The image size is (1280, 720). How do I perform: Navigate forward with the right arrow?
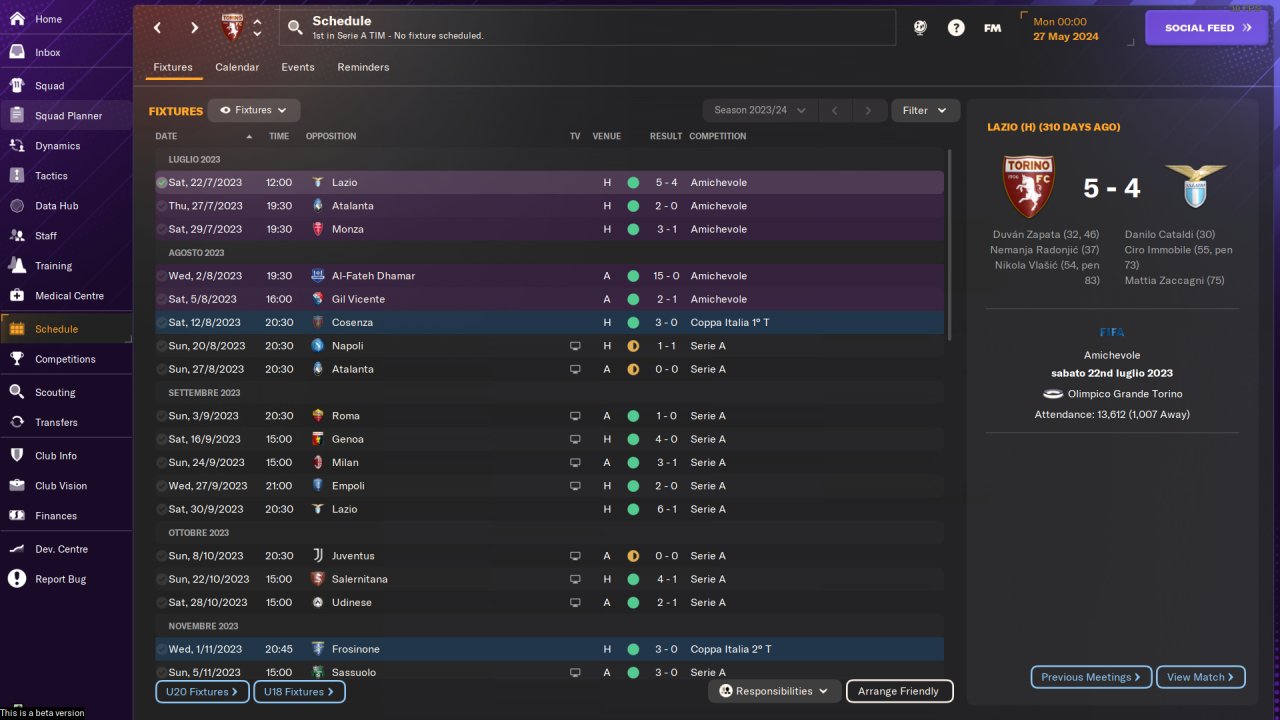[194, 28]
